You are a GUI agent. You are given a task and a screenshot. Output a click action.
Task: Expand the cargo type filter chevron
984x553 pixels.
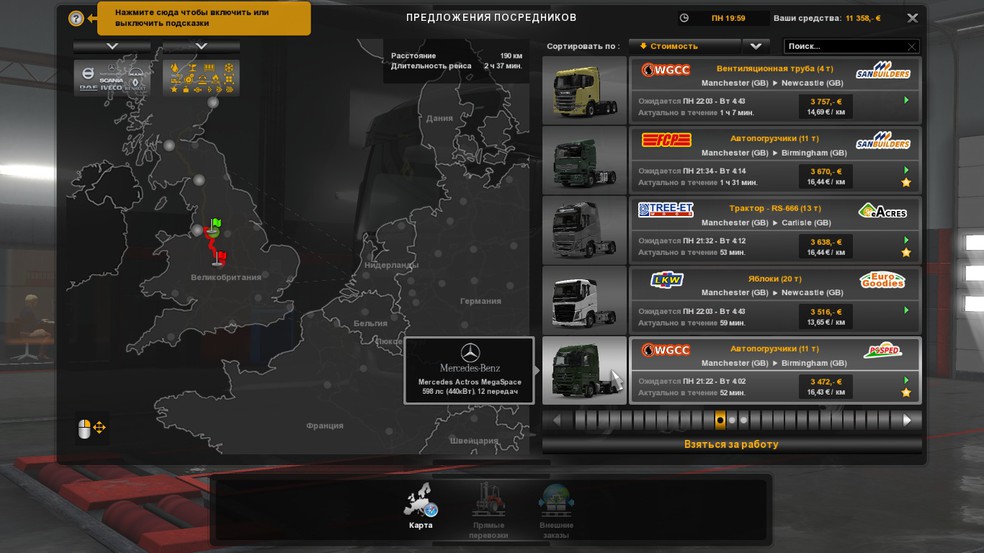(201, 46)
